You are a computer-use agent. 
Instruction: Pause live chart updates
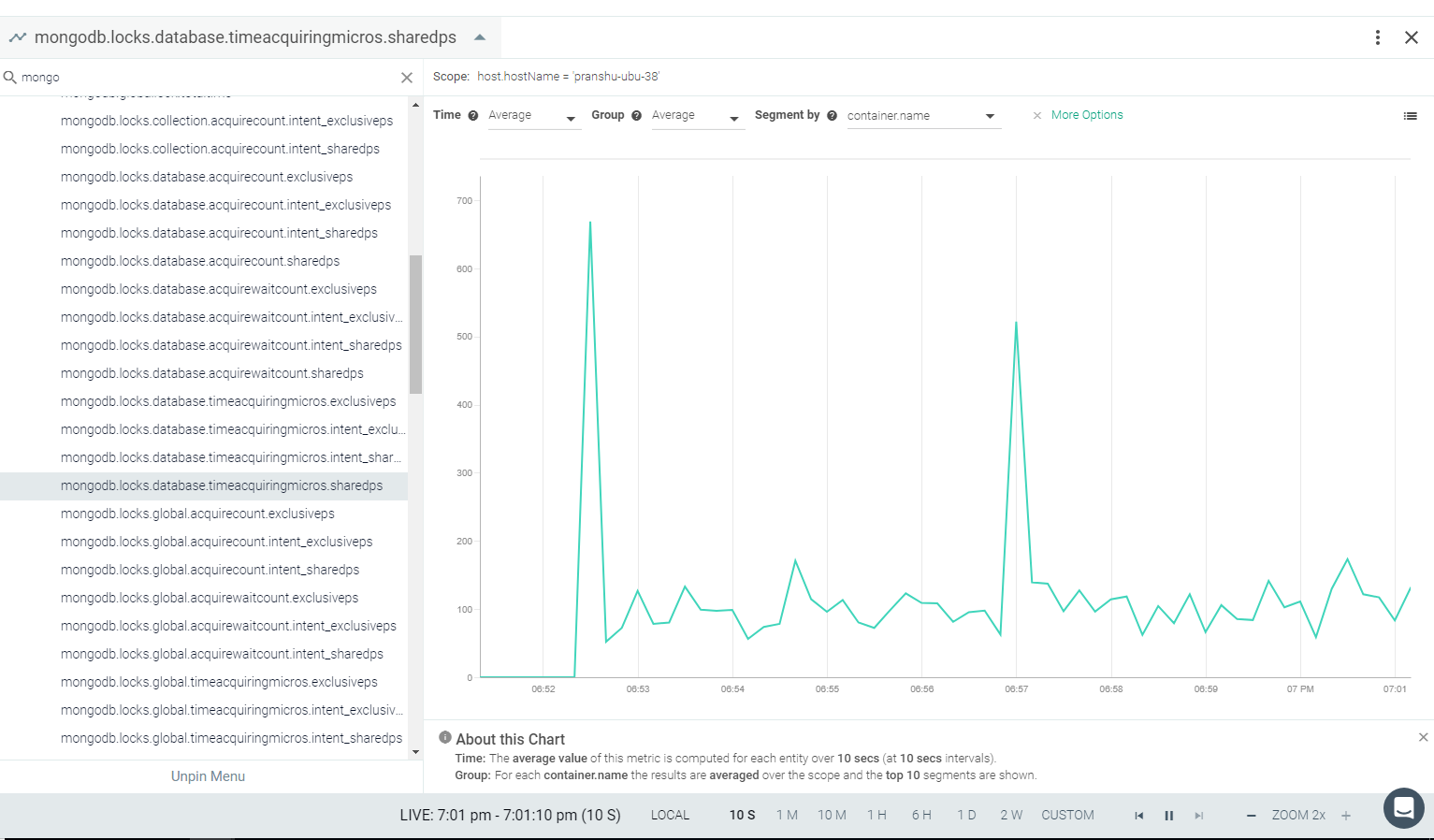pos(1168,816)
